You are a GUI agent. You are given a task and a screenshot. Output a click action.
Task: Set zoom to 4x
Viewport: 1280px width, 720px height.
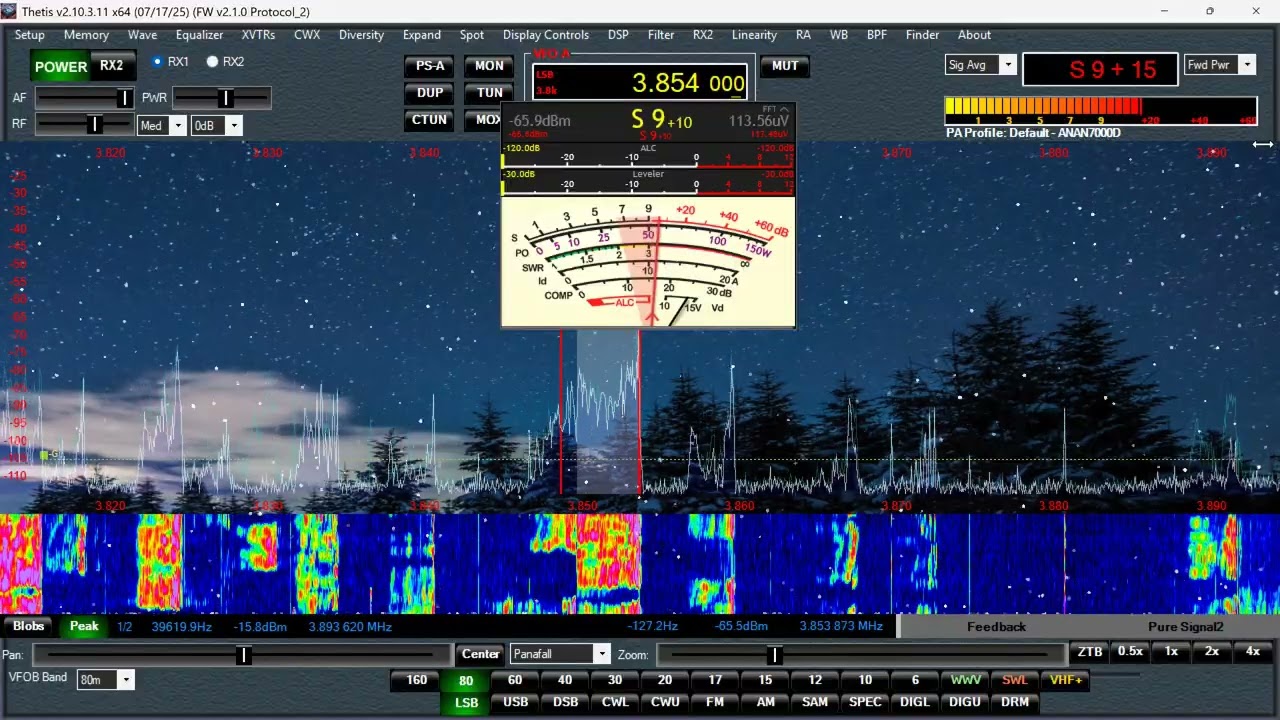[x=1253, y=651]
